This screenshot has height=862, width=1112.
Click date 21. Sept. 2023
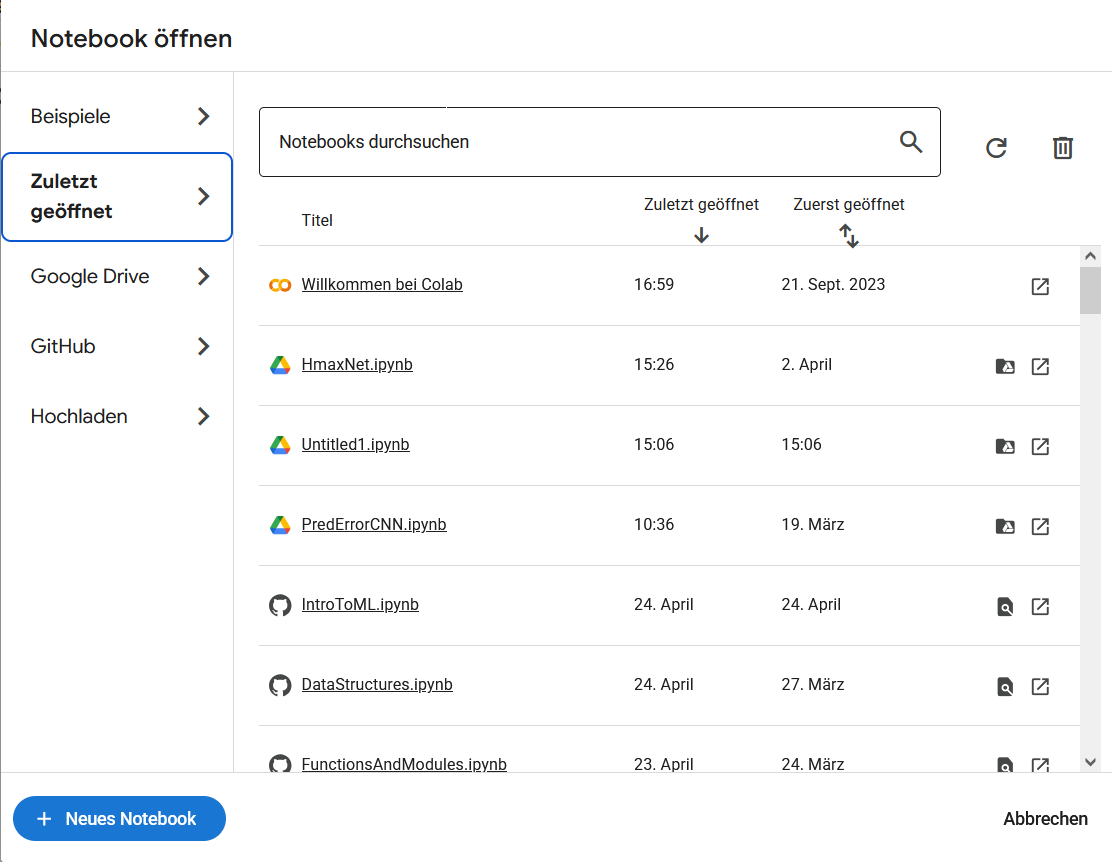833,284
